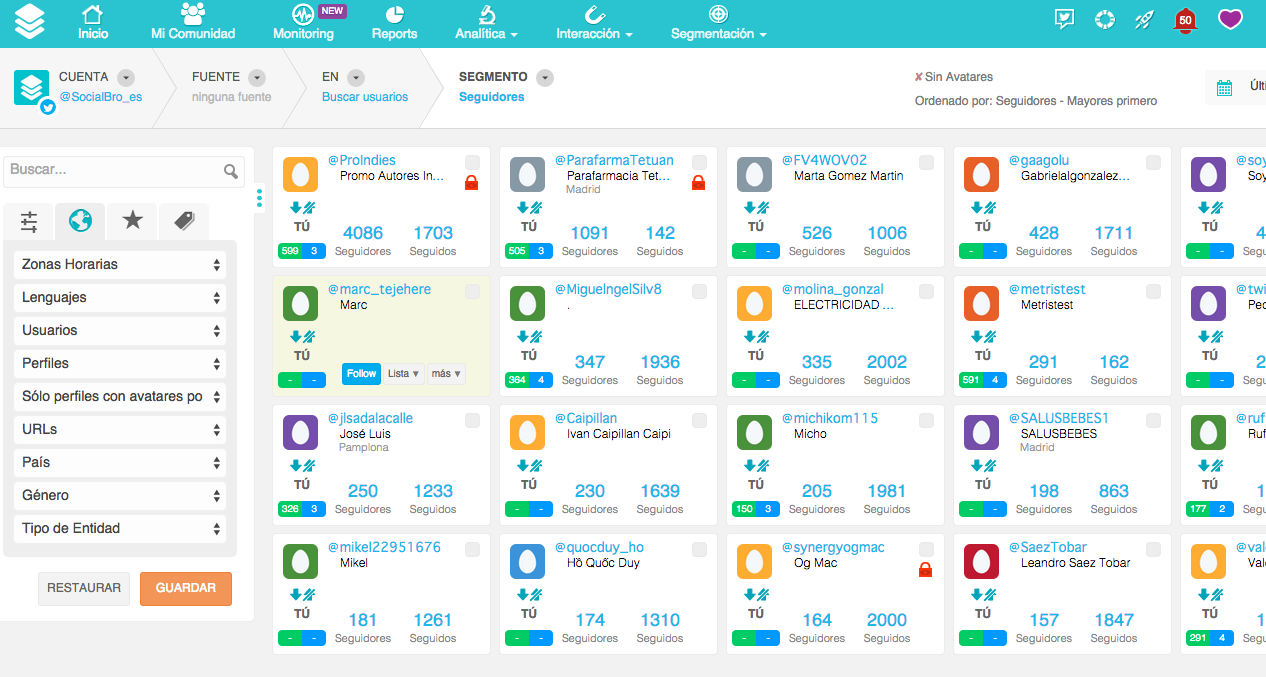Click Seguidores segment link

(x=491, y=97)
